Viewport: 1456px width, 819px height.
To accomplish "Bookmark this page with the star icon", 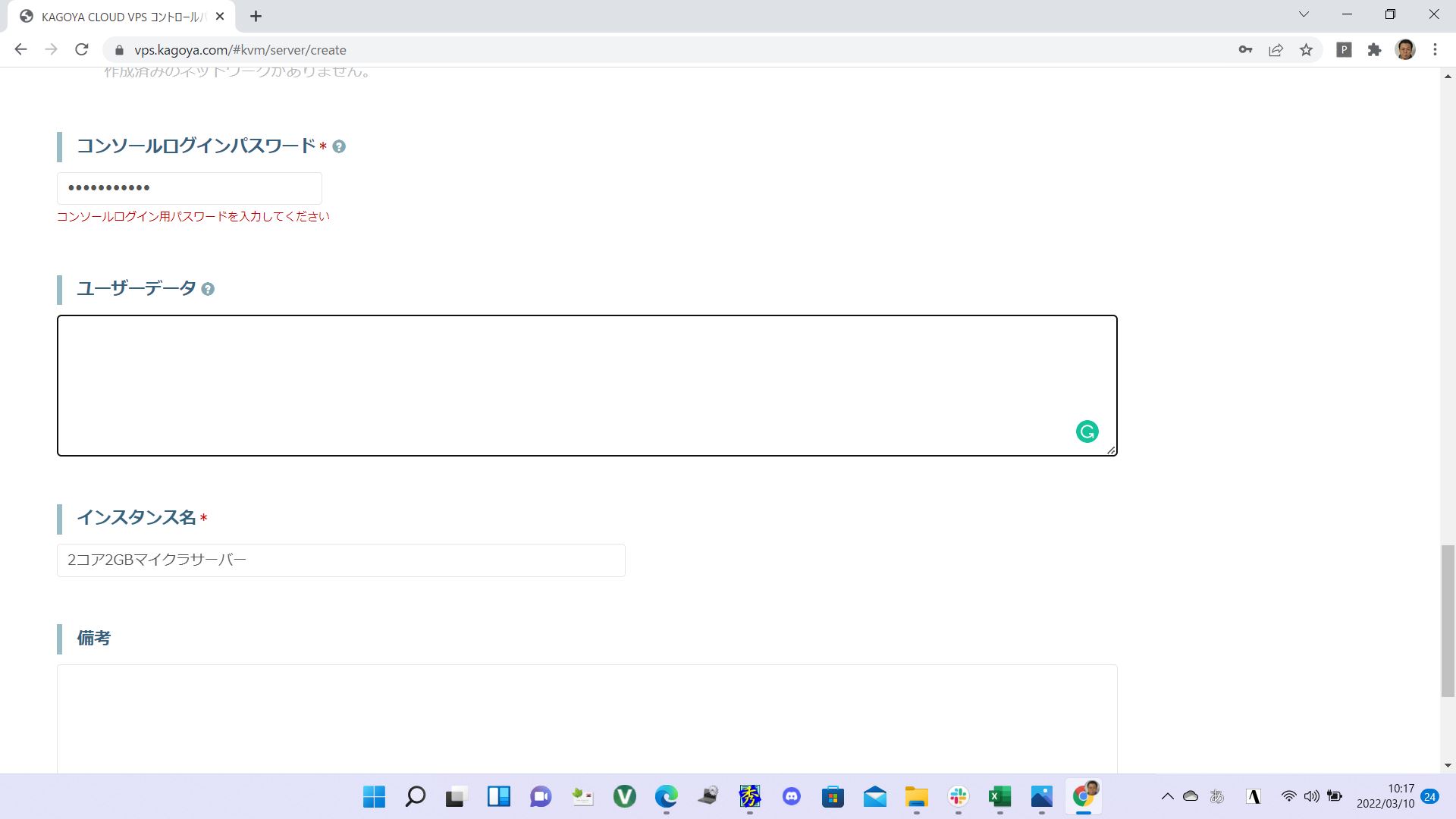I will (1307, 49).
